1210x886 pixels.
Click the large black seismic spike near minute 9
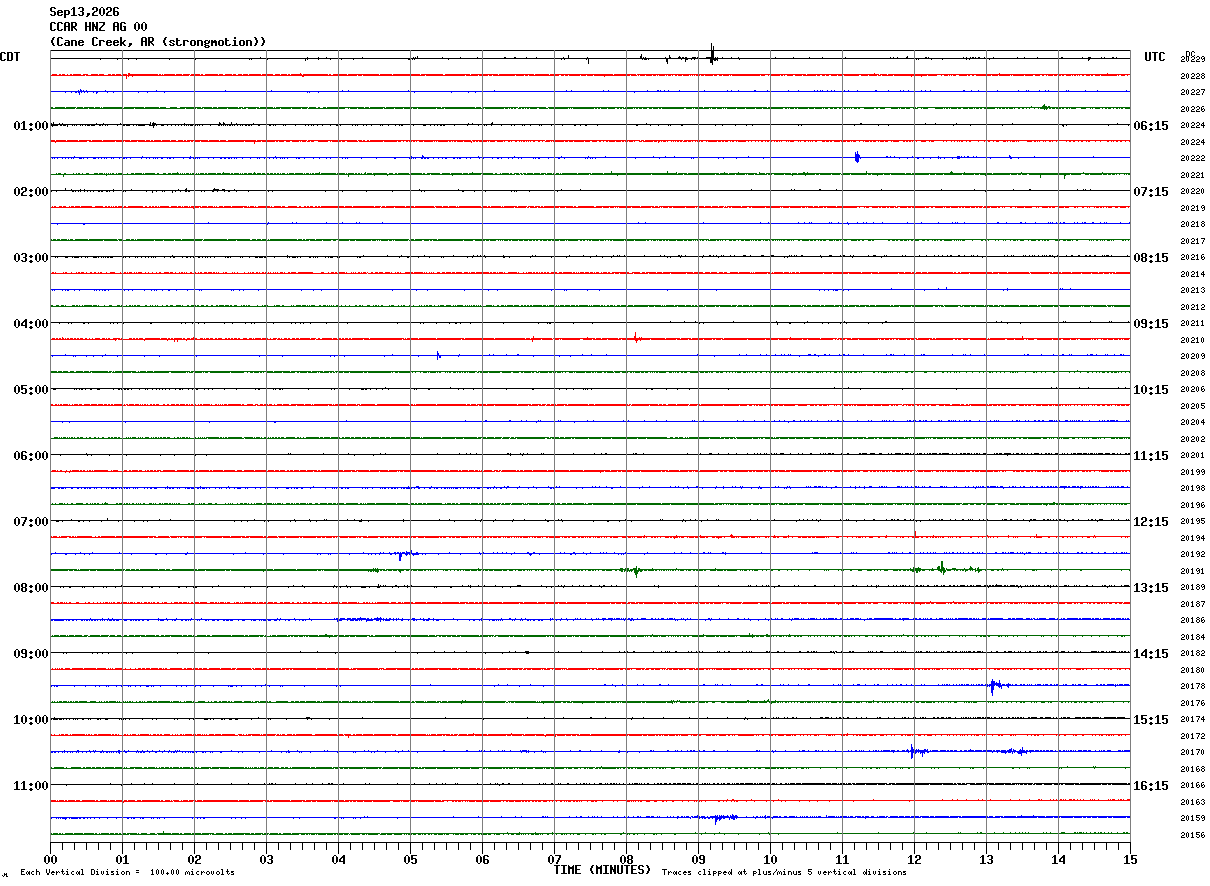[712, 55]
